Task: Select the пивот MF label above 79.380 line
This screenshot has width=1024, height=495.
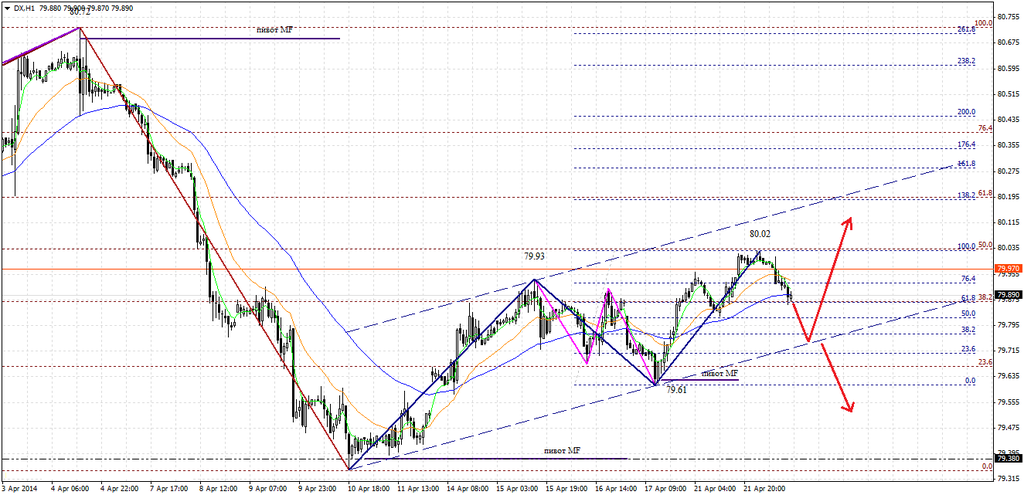Action: (x=562, y=451)
